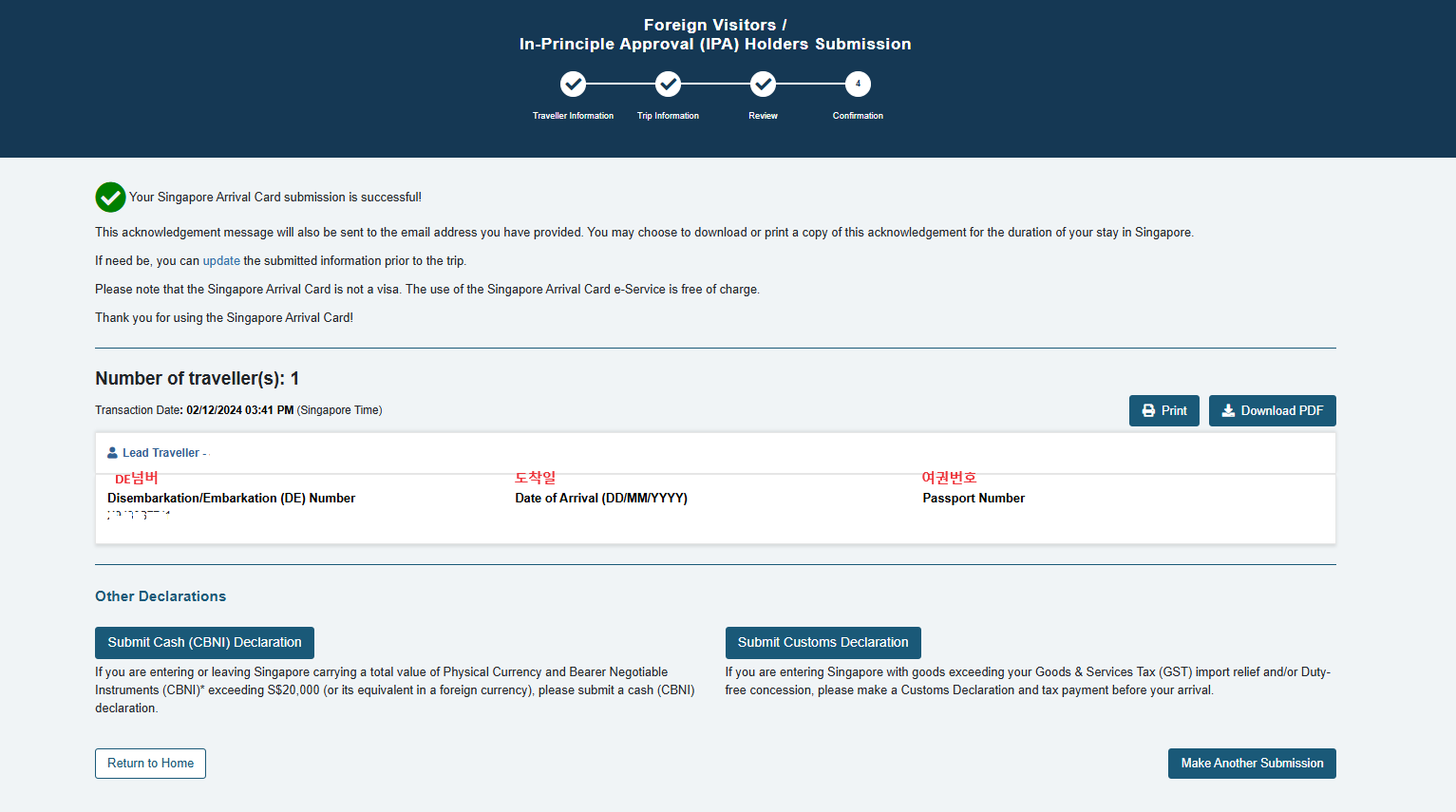The height and width of the screenshot is (812, 1456).
Task: Select the Trip Information step label
Action: [668, 116]
